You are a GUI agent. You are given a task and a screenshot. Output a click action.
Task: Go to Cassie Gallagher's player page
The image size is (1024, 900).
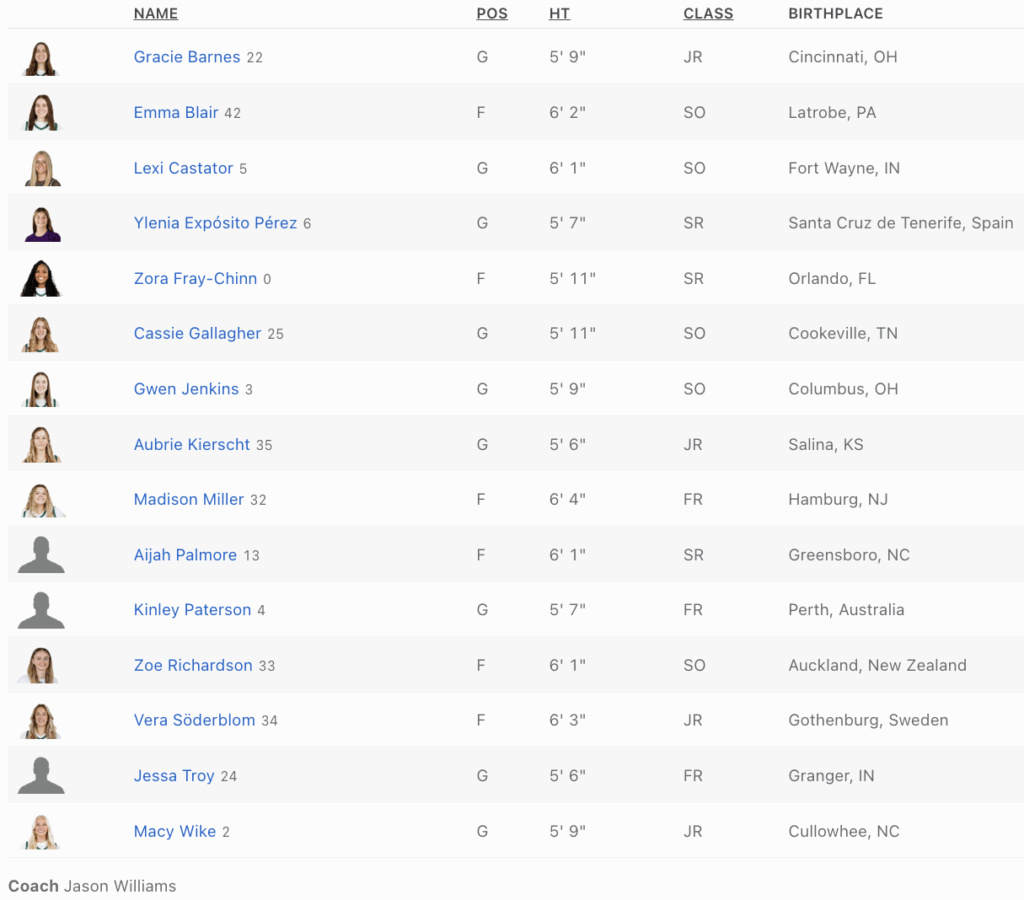tap(198, 334)
